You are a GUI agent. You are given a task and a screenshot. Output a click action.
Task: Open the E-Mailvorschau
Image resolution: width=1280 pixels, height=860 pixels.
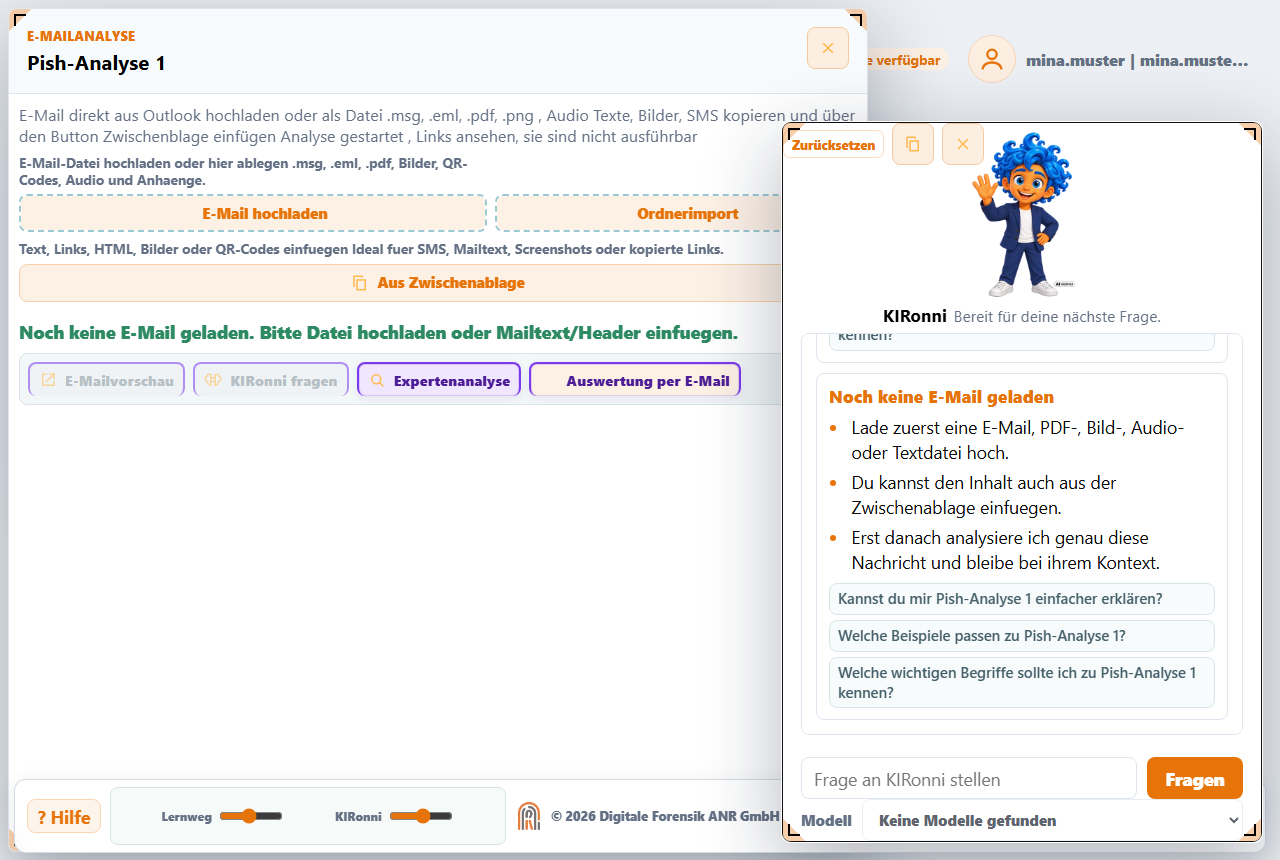107,380
